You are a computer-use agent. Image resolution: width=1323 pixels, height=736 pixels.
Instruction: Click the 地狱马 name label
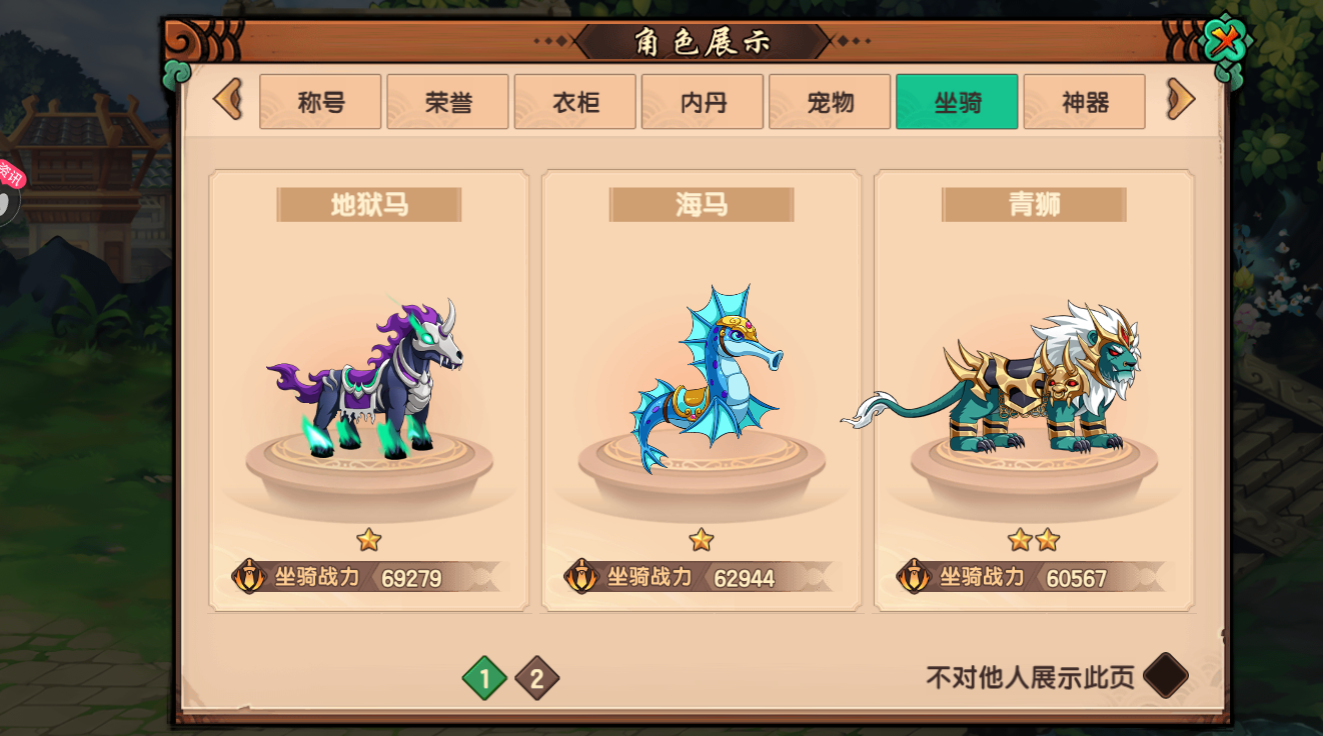point(369,205)
